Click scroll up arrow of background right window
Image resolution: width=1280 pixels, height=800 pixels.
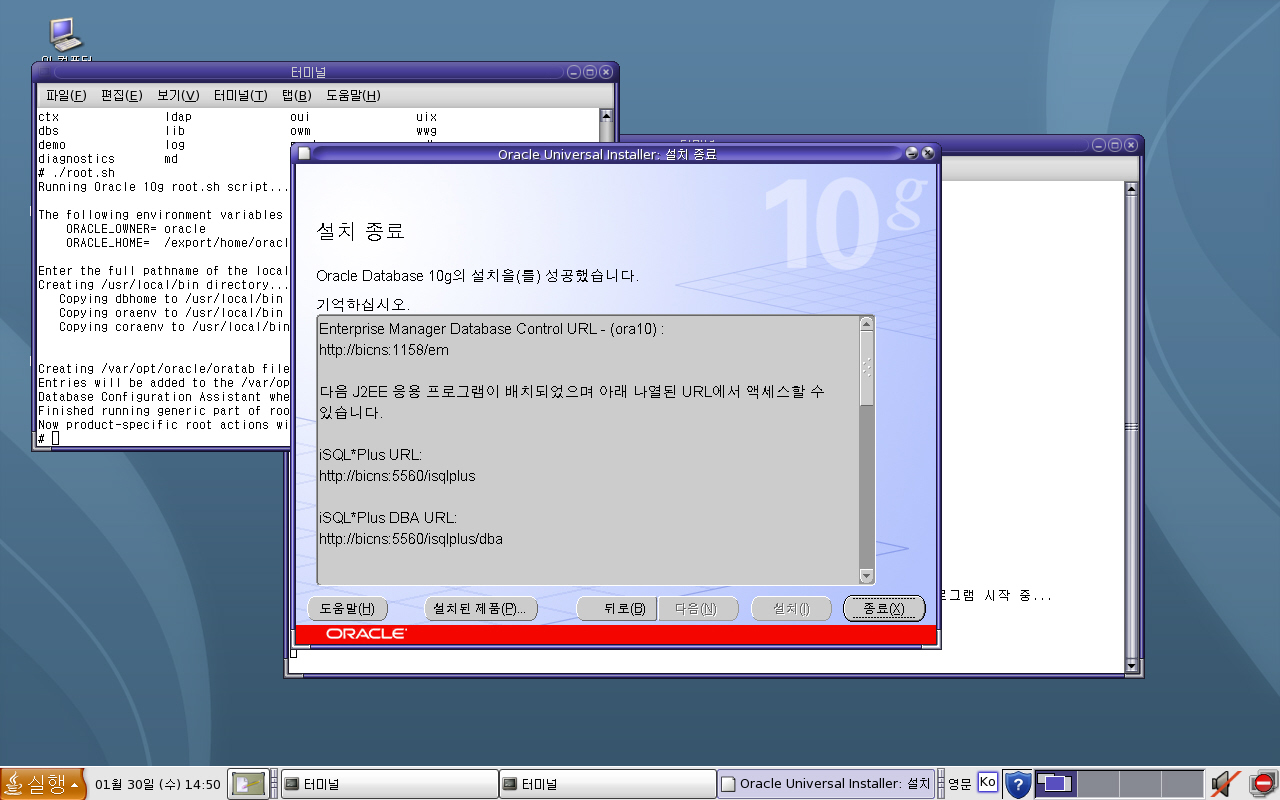1131,188
